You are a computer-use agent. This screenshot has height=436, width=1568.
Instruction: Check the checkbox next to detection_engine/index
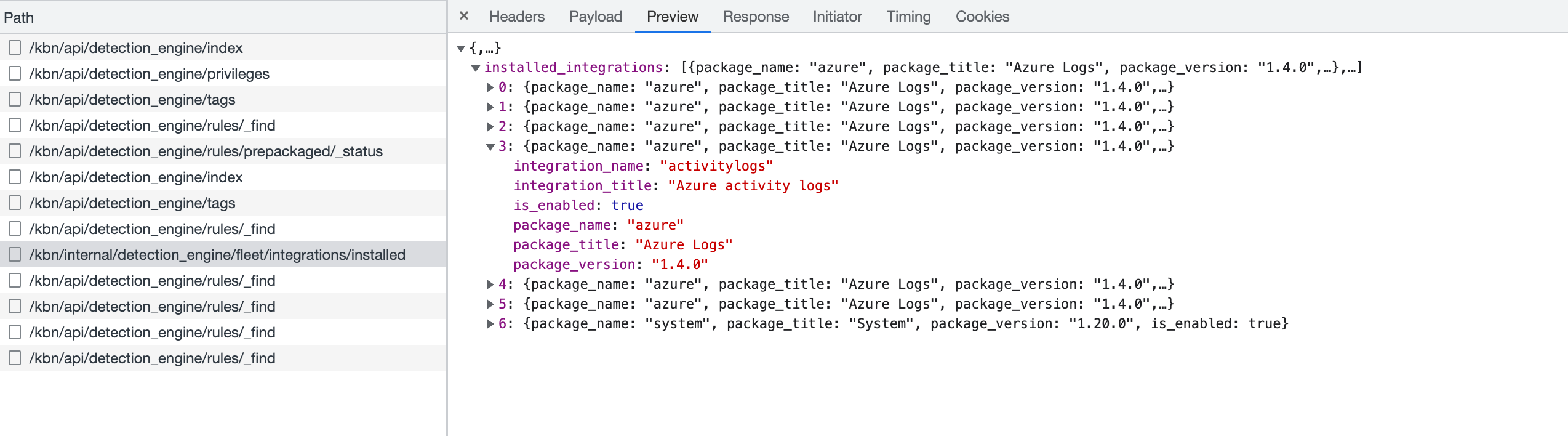[14, 47]
